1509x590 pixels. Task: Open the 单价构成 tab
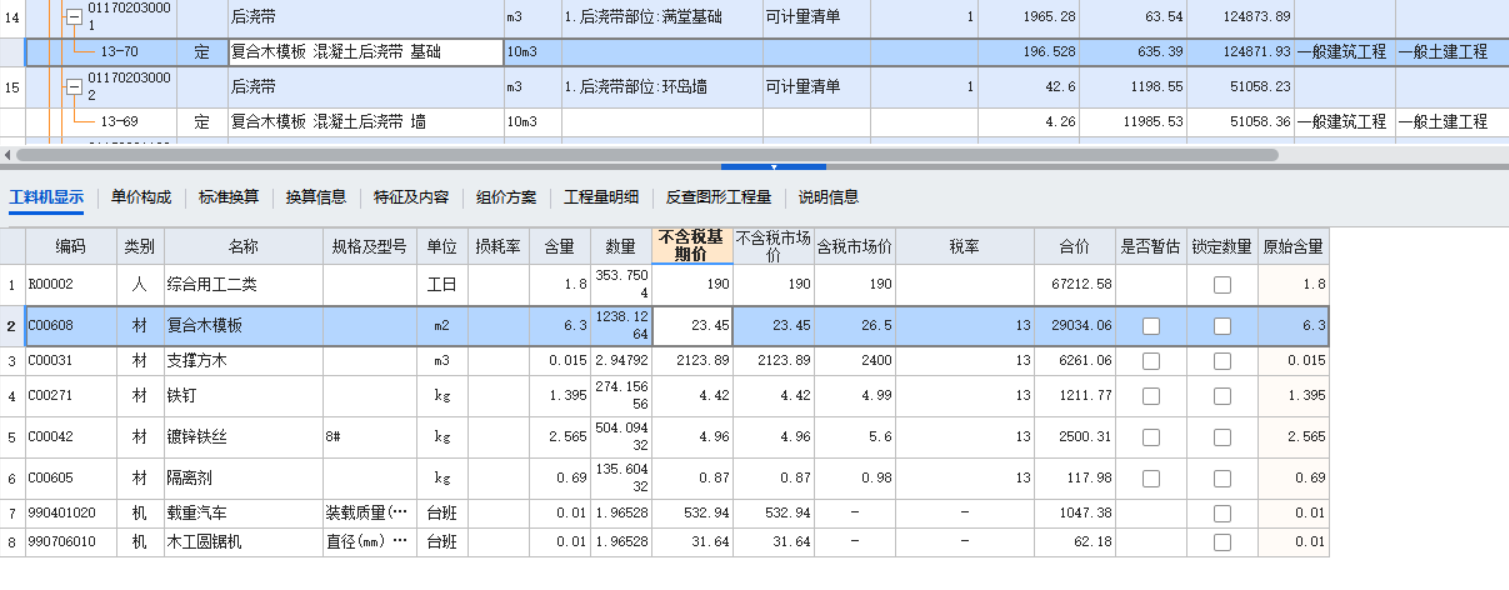(x=141, y=197)
